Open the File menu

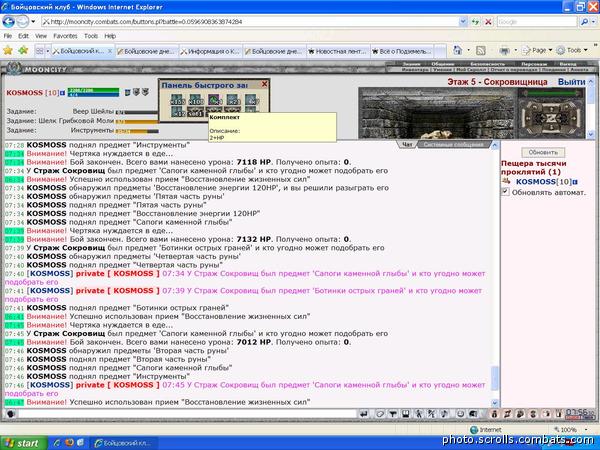8,36
